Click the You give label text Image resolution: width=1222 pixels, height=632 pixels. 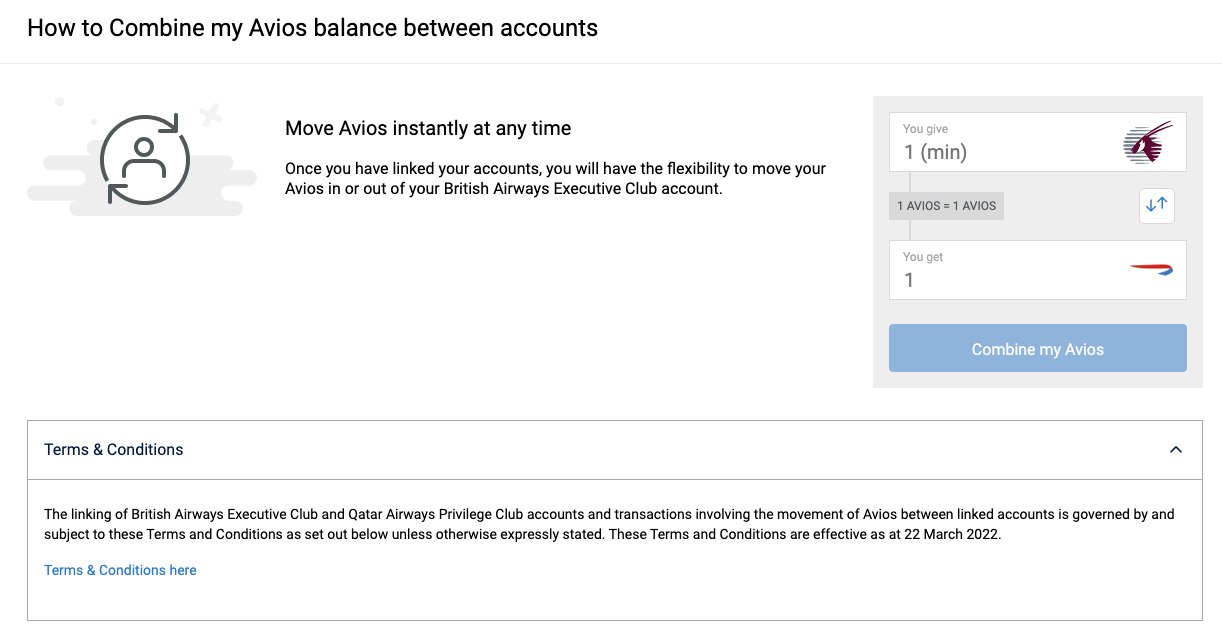coord(925,129)
